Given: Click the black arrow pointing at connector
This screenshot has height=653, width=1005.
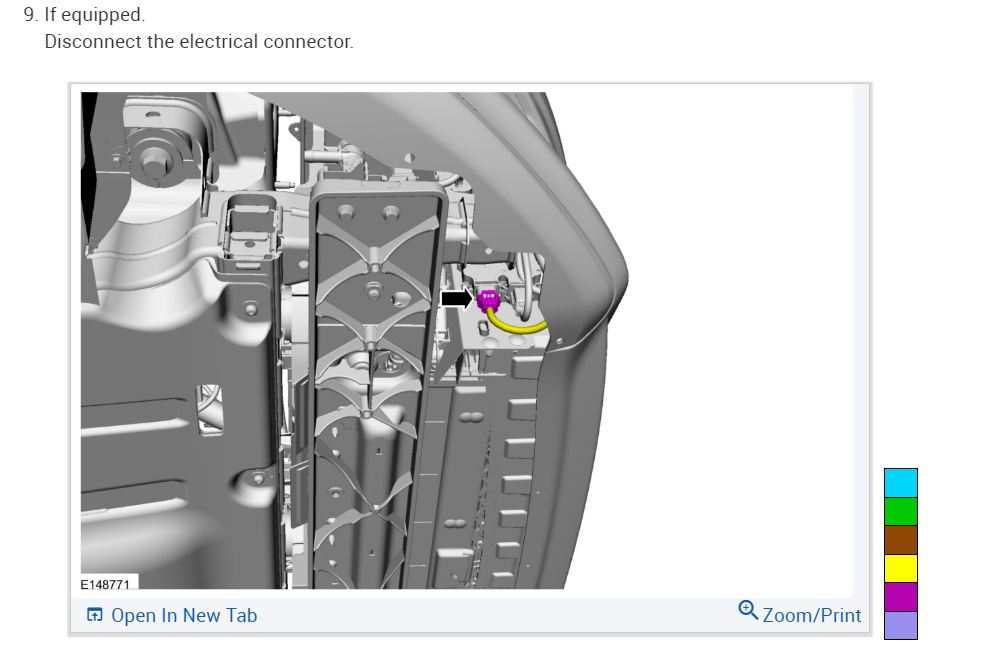Looking at the screenshot, I should [457, 298].
